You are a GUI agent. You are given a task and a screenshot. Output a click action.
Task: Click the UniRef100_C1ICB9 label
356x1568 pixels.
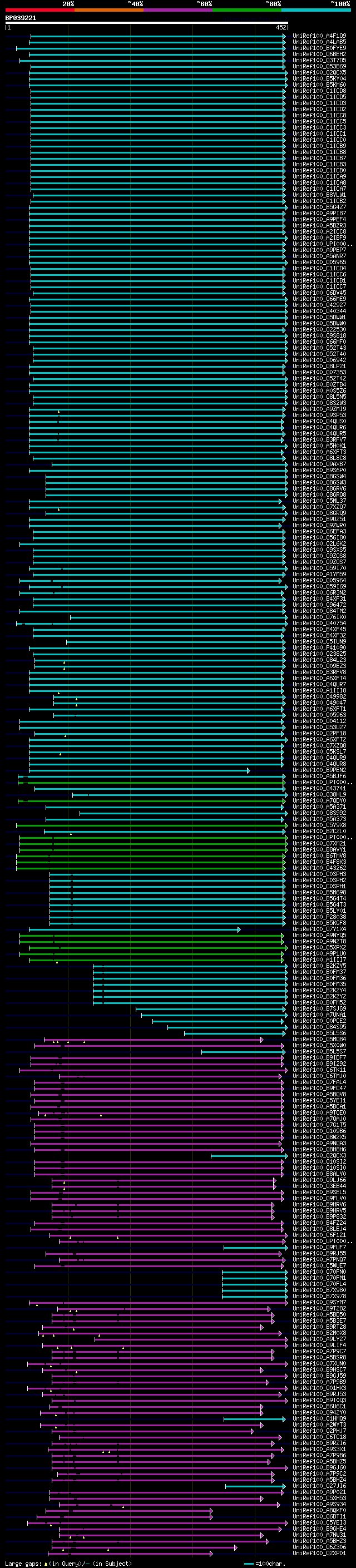(319, 146)
